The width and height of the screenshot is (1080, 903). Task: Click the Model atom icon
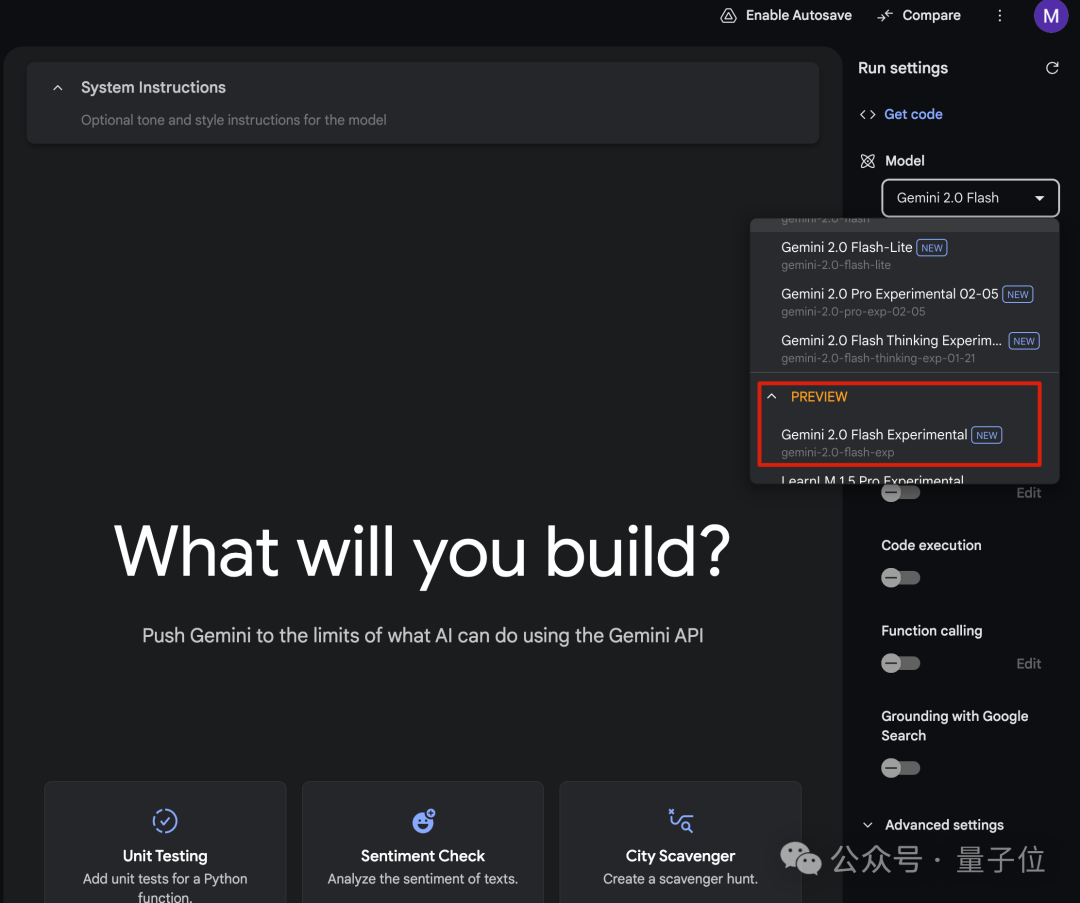[867, 161]
